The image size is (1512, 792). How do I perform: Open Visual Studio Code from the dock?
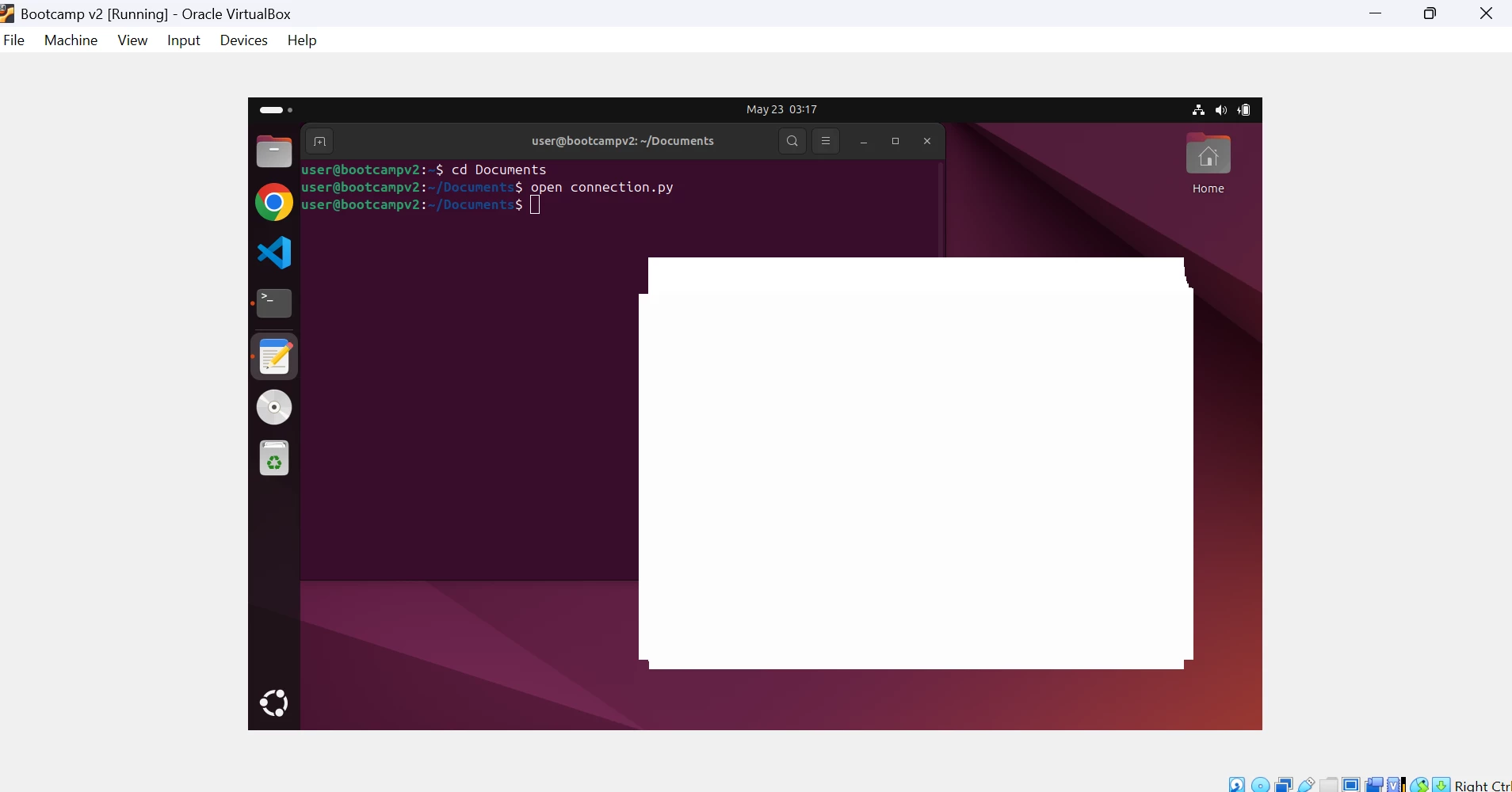coord(274,253)
